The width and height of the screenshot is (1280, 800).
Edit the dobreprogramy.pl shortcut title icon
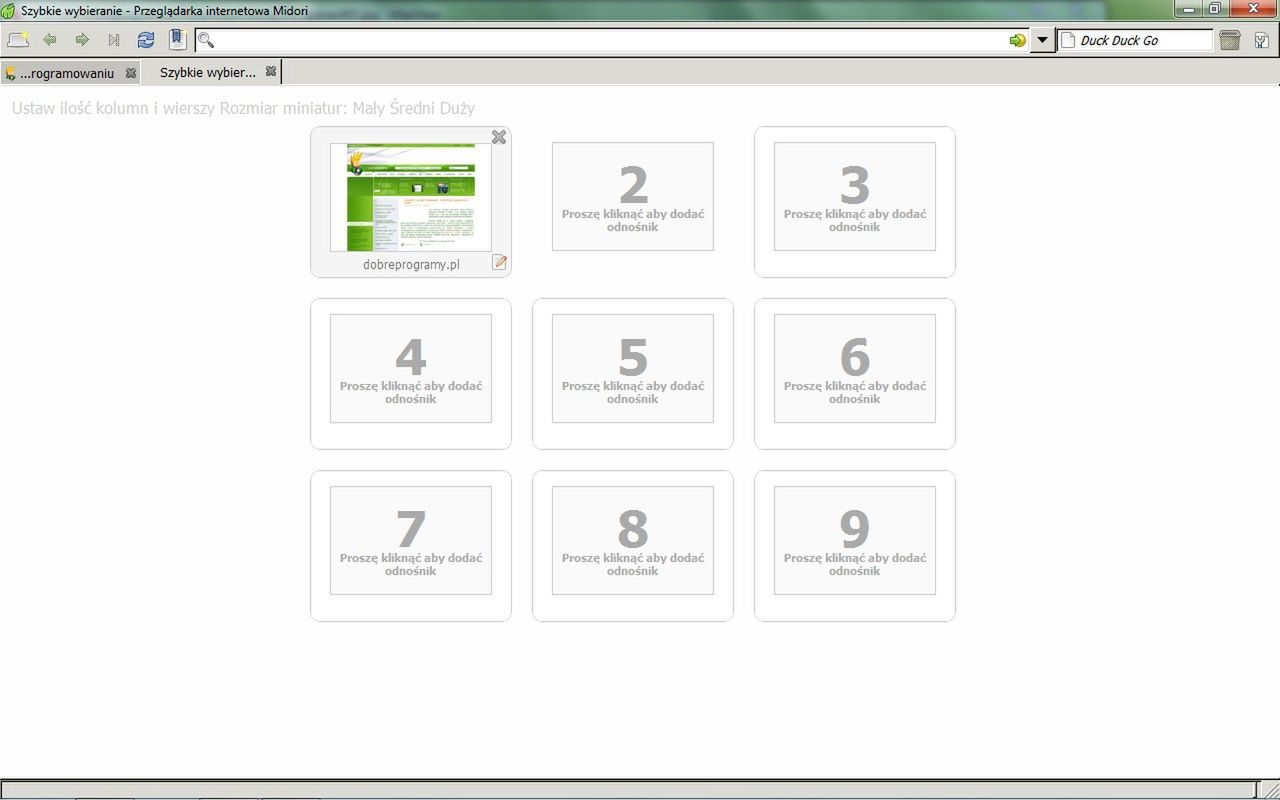point(499,262)
